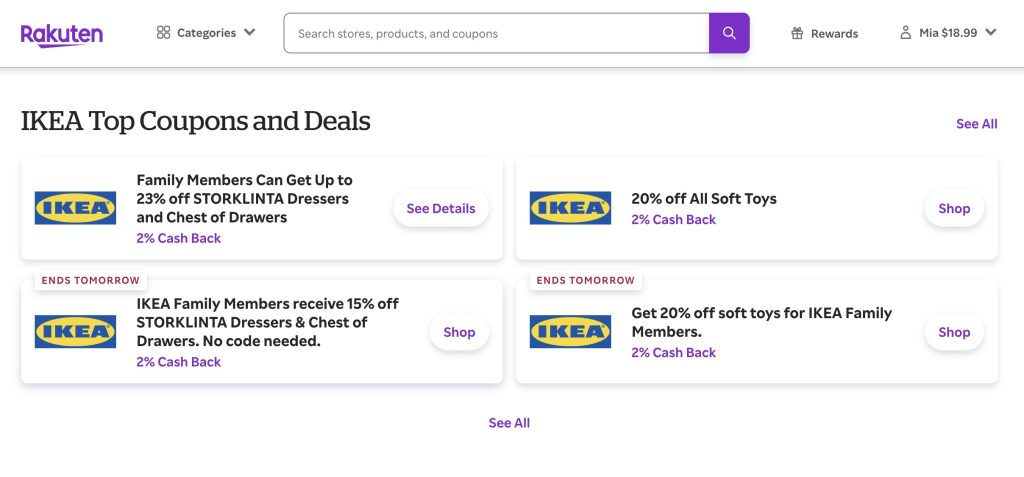Follow the See All link below the deals
The image size is (1024, 477).
point(509,423)
